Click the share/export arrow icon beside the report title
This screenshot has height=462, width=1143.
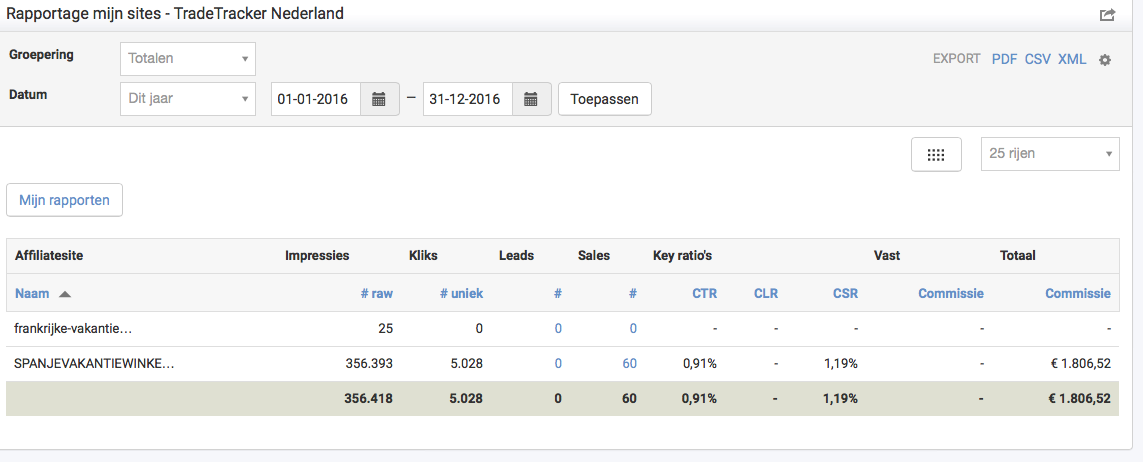[1107, 15]
